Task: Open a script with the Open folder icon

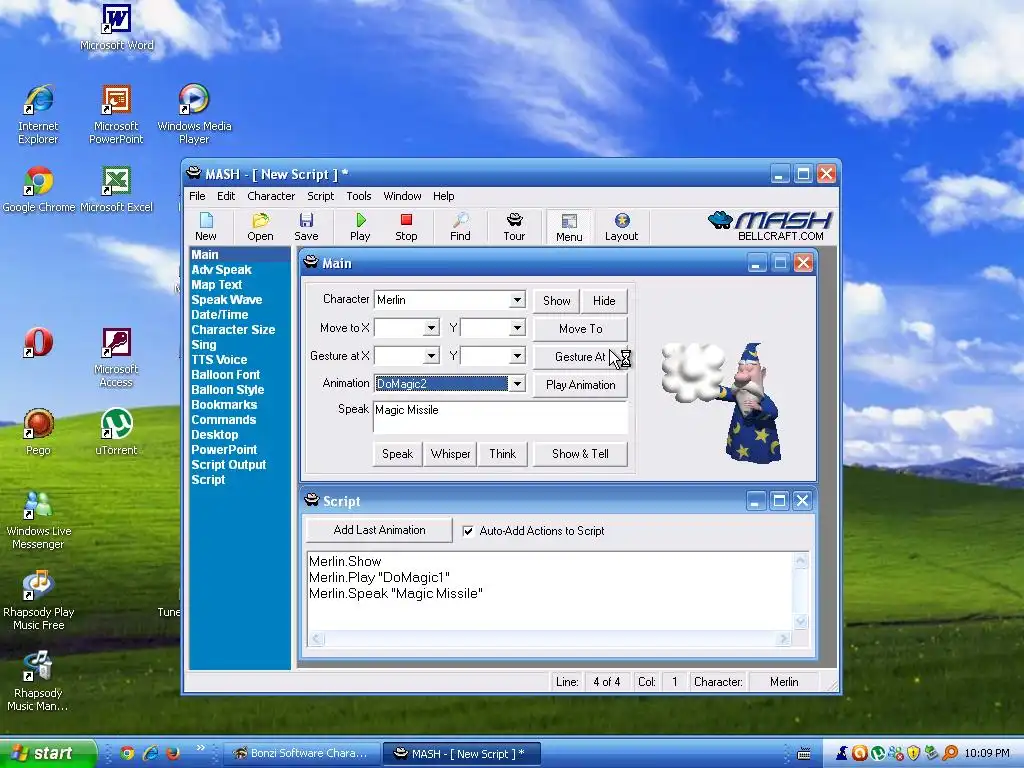Action: (260, 227)
